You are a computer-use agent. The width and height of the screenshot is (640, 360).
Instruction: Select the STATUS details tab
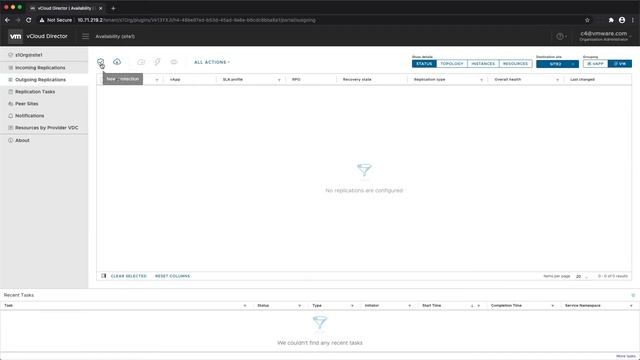[x=424, y=64]
